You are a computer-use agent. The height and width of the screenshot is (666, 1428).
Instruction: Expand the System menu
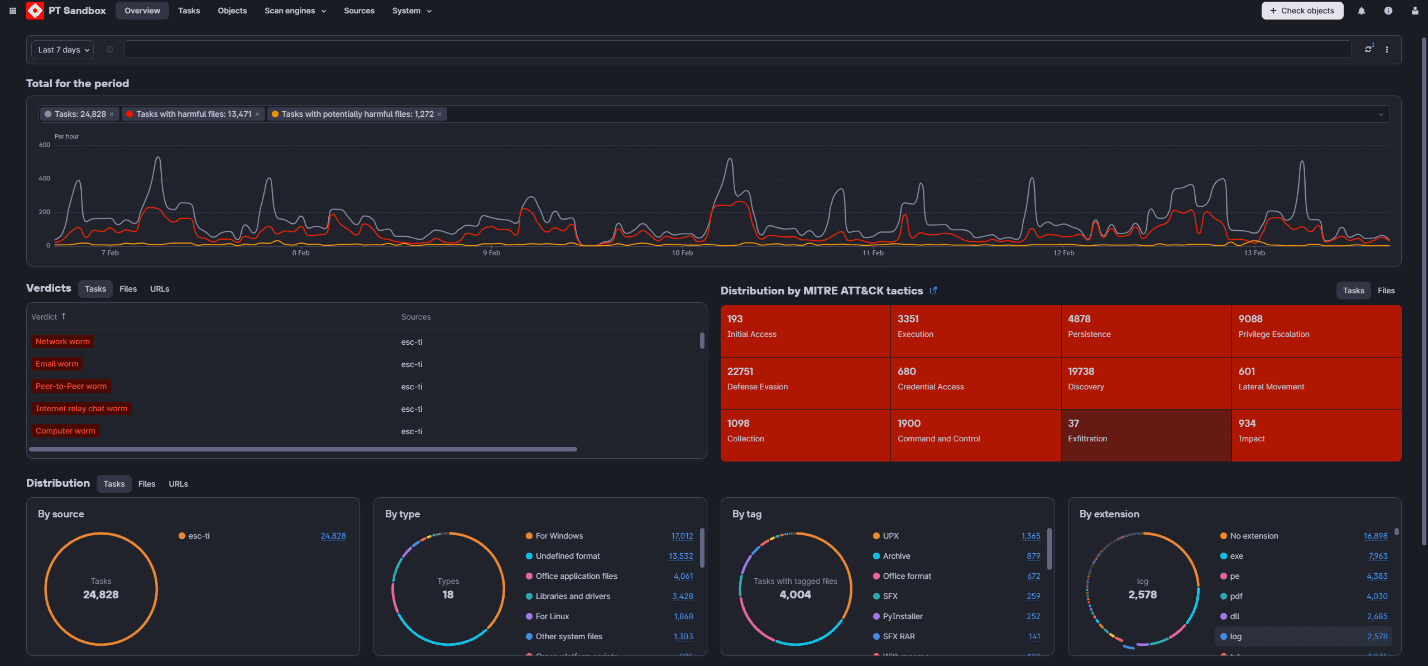click(x=412, y=11)
